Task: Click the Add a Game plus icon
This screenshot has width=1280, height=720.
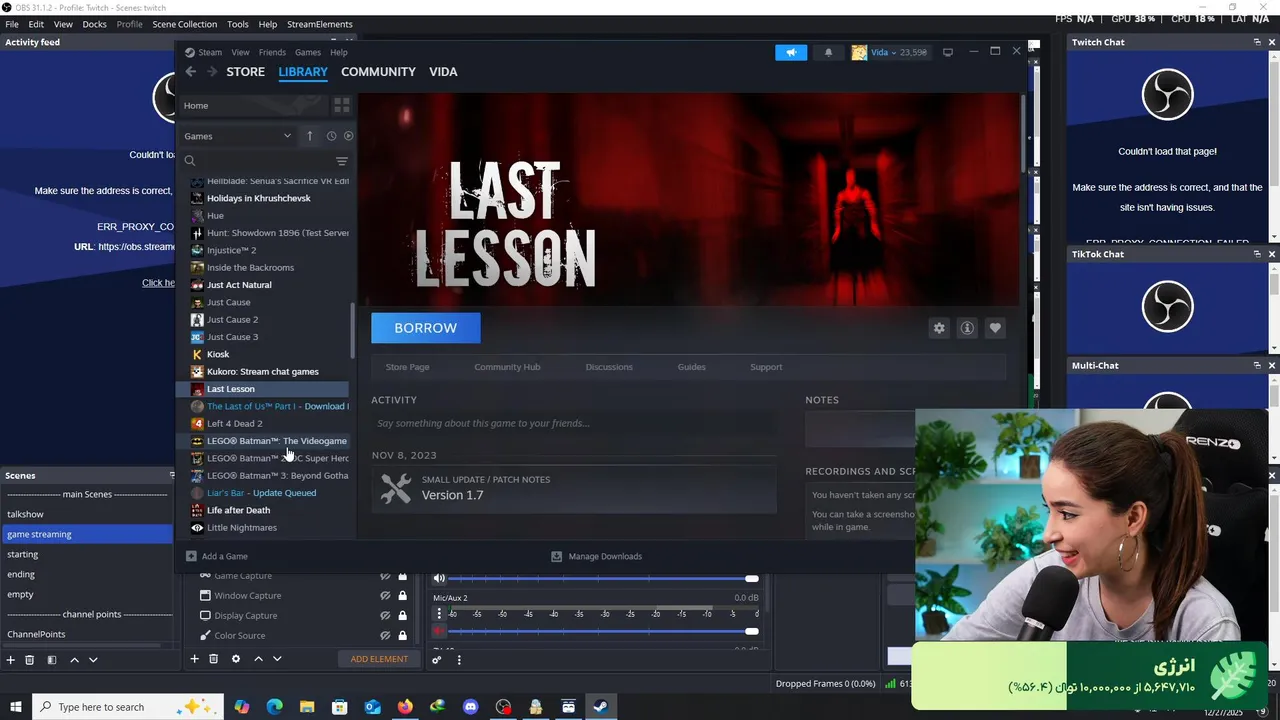Action: (x=191, y=556)
